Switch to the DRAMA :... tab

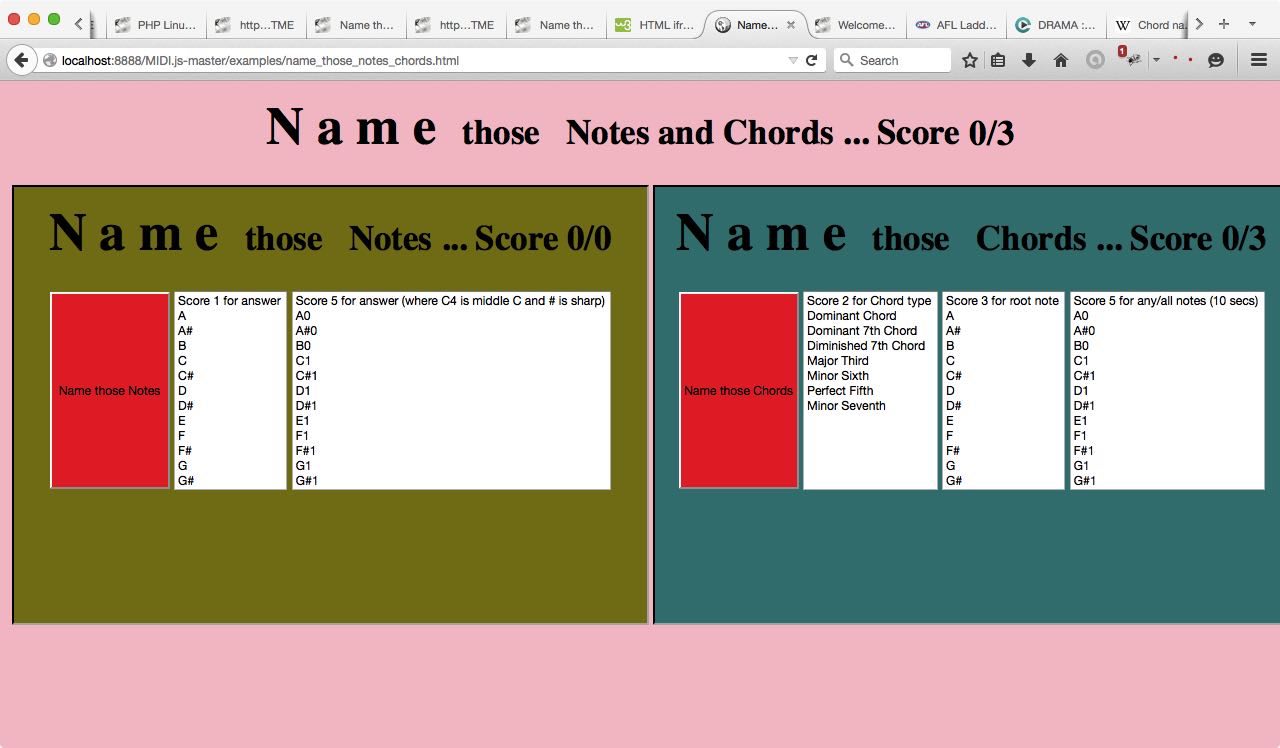coord(1056,25)
